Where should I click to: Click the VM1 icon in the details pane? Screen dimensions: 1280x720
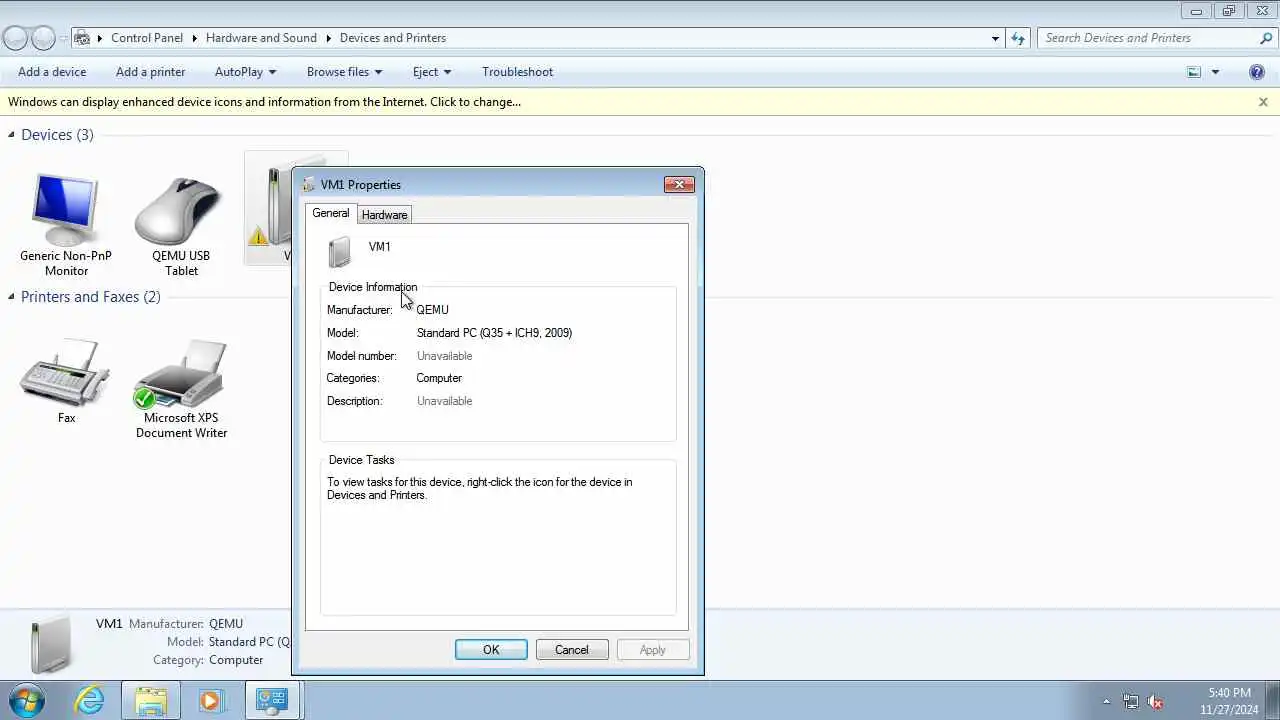[51, 645]
